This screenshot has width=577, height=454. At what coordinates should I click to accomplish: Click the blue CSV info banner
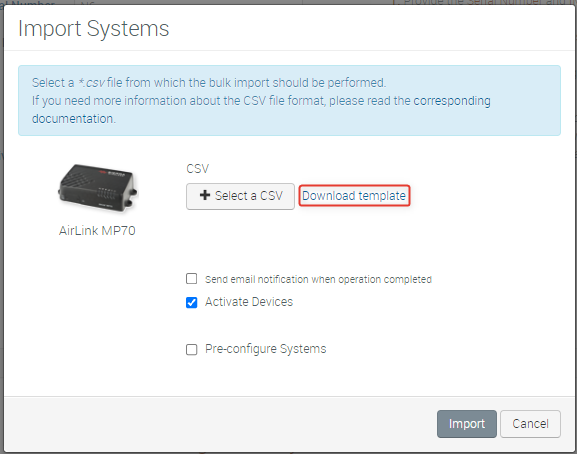[x=289, y=100]
